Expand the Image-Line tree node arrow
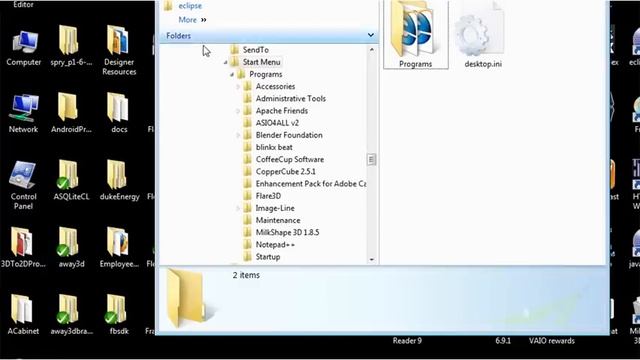The width and height of the screenshot is (640, 360). [x=238, y=208]
